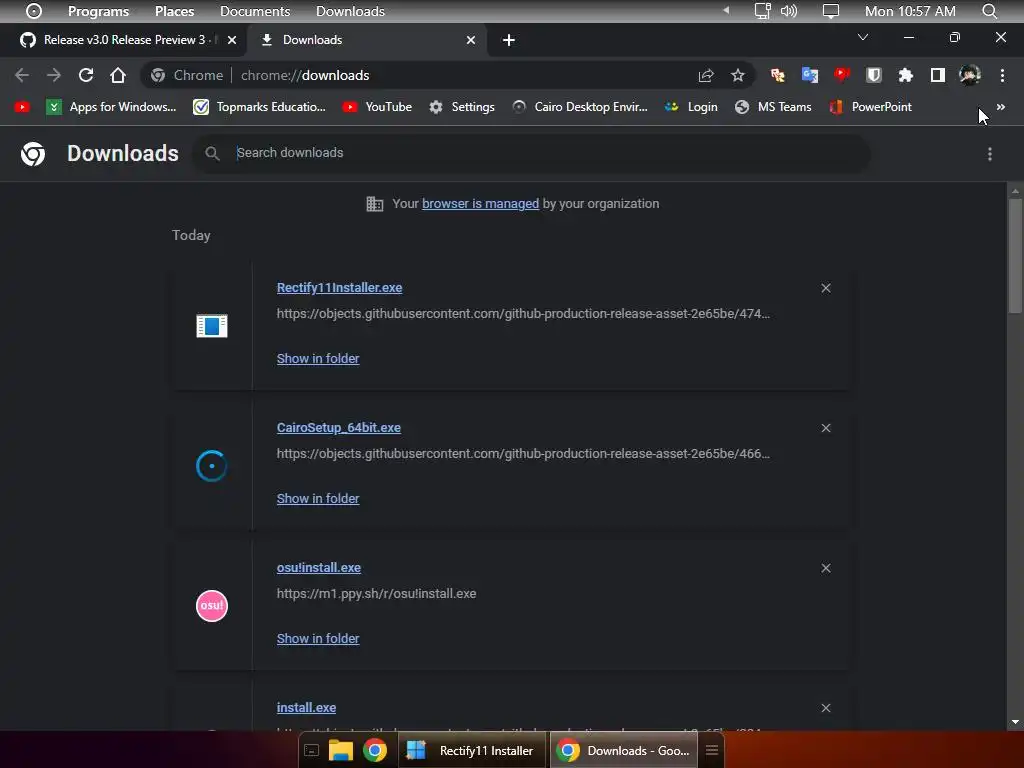Bookmark this page with the star icon
1024x768 pixels.
pos(738,75)
